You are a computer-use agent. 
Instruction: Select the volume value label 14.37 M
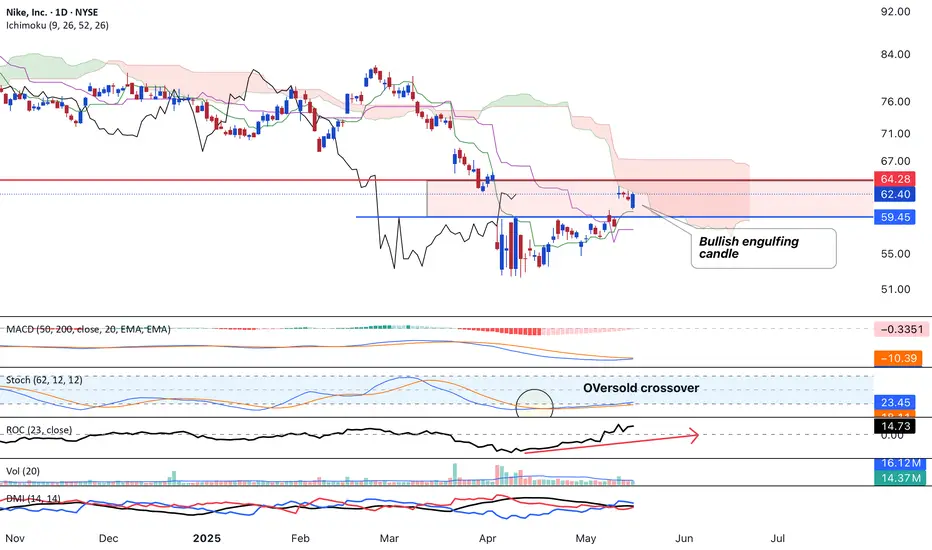point(900,477)
